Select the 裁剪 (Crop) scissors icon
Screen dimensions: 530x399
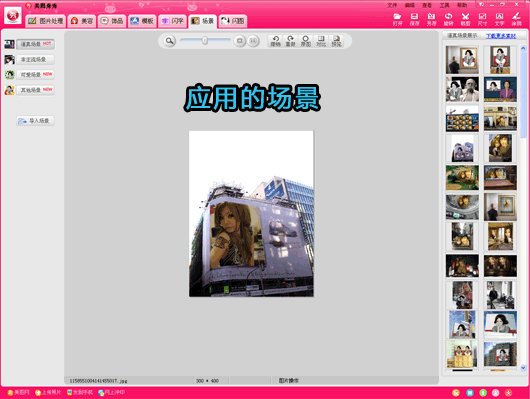pyautogui.click(x=465, y=19)
